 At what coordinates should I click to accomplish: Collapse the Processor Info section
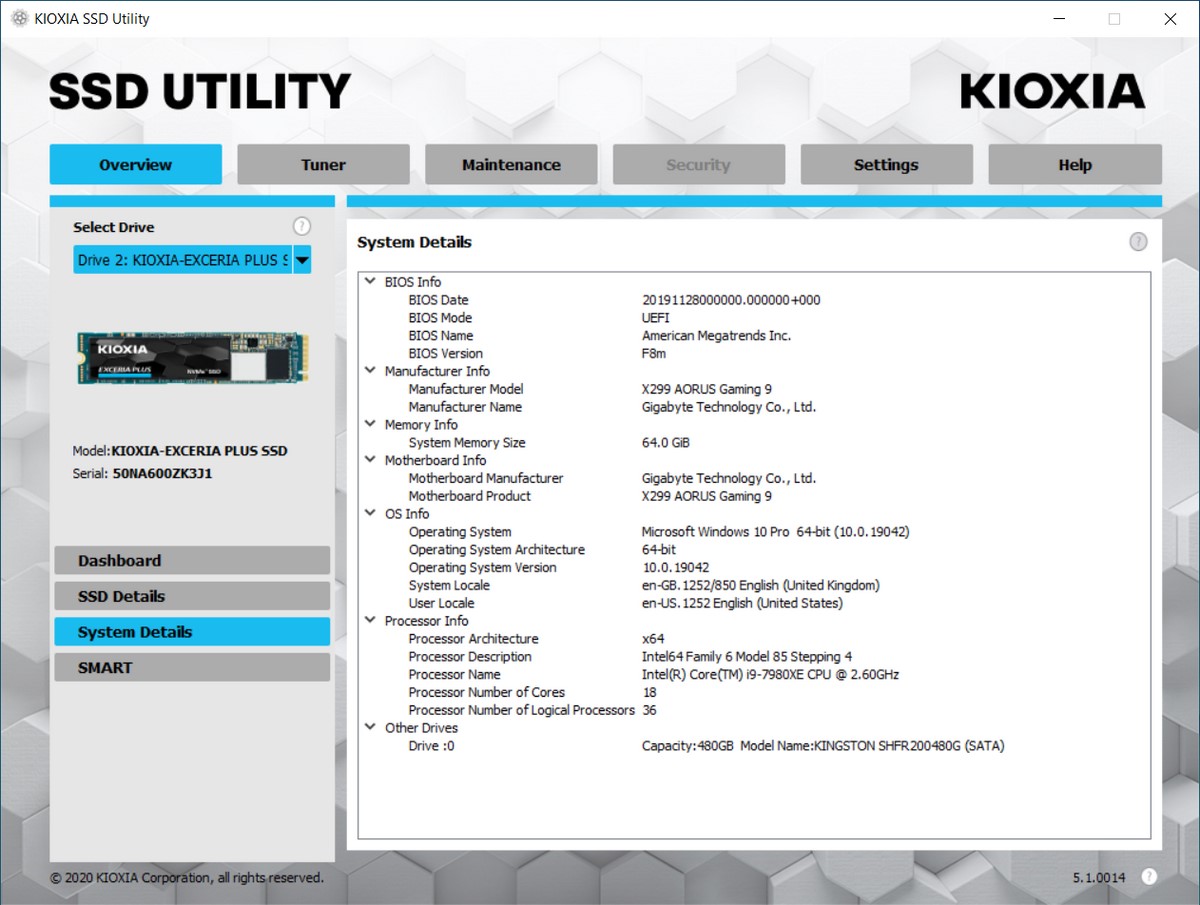(371, 621)
